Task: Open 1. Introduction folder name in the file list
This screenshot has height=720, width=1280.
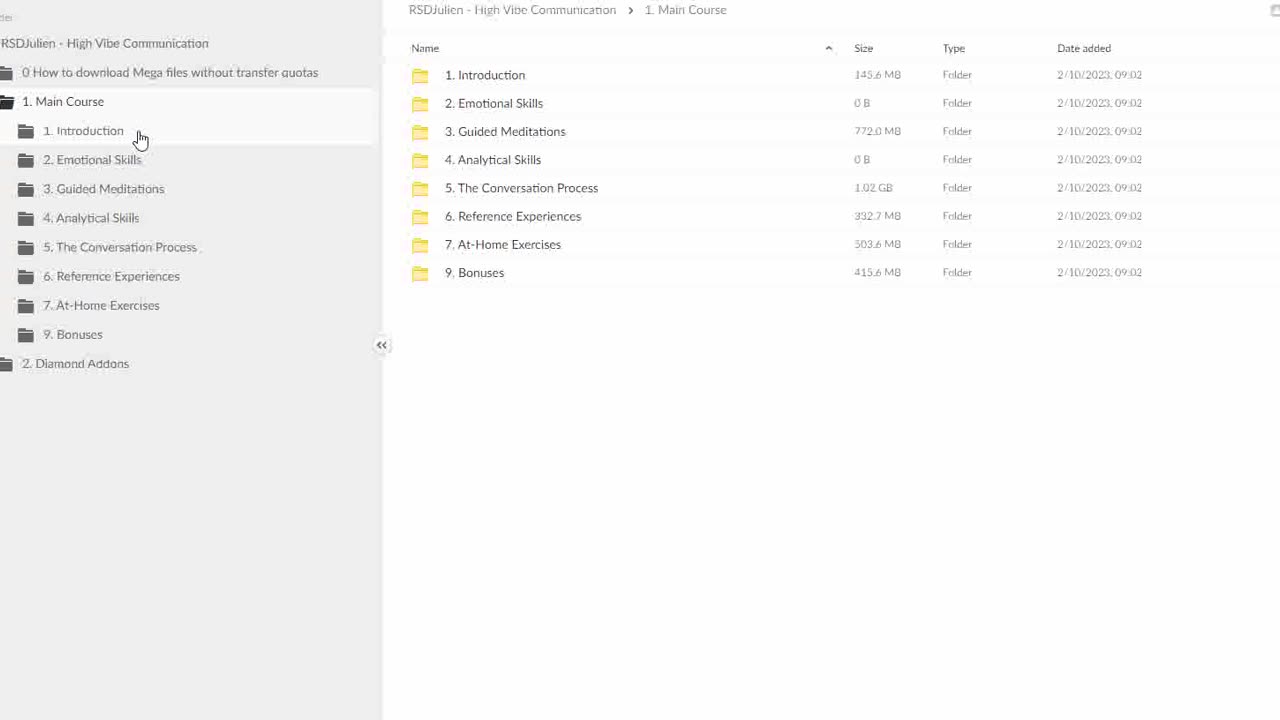Action: point(485,75)
